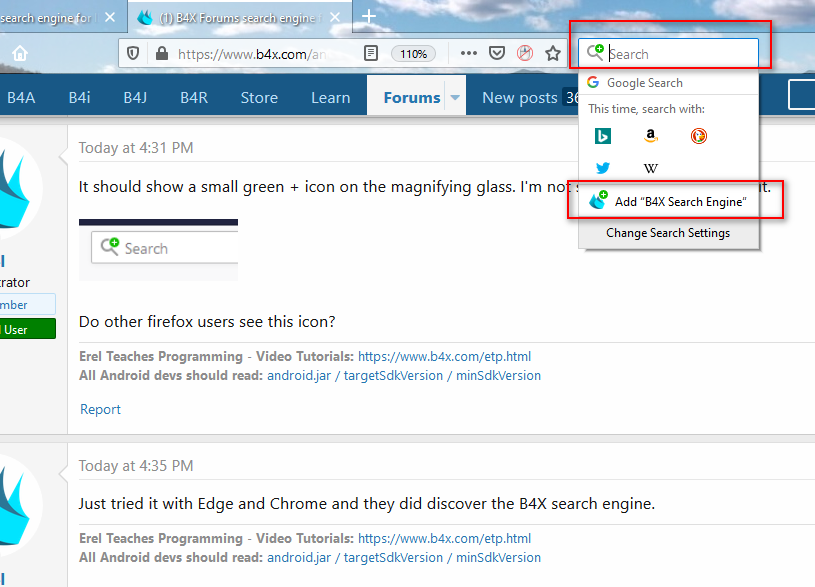
Task: Go to the Store page
Action: click(259, 97)
